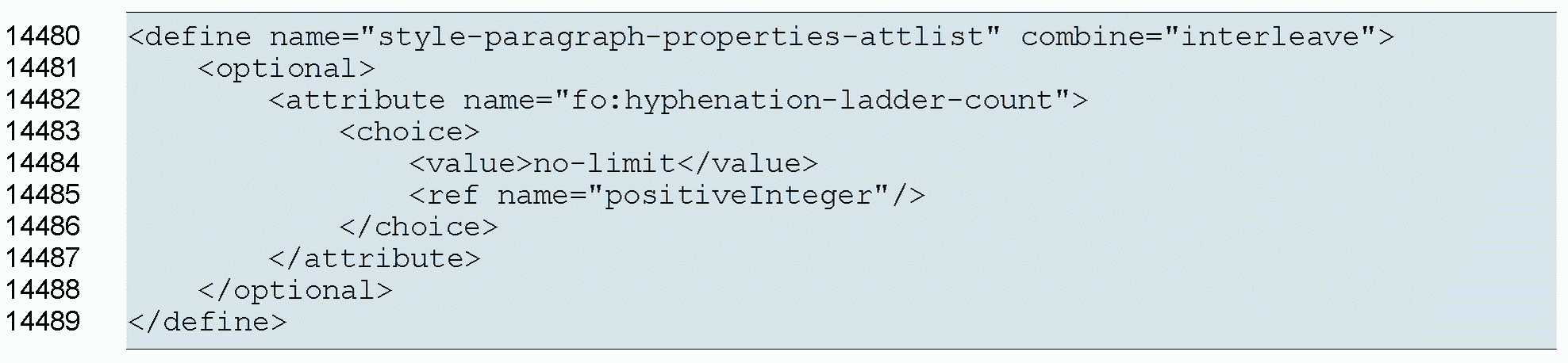Click line number 14481
Viewport: 1568px width, 363px height.
[43, 68]
